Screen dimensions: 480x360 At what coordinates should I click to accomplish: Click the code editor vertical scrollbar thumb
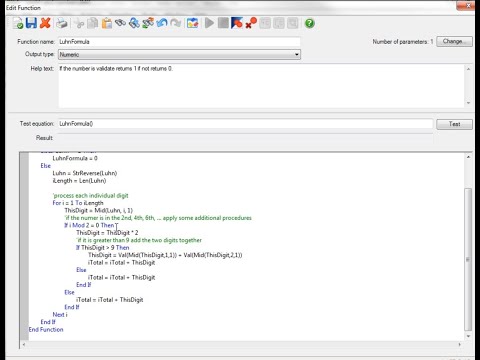468,259
